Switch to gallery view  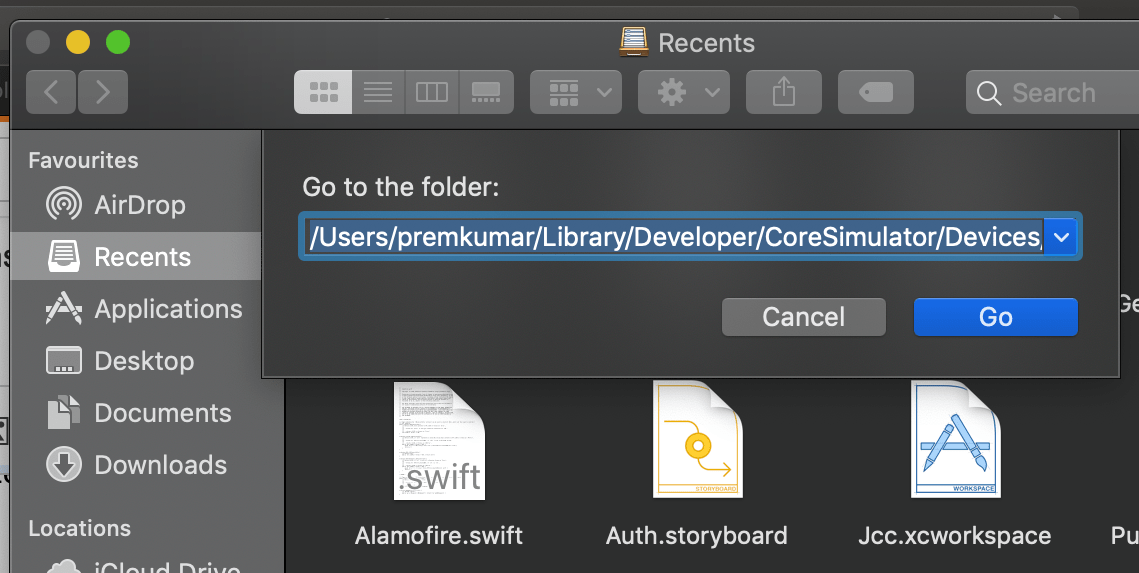486,92
